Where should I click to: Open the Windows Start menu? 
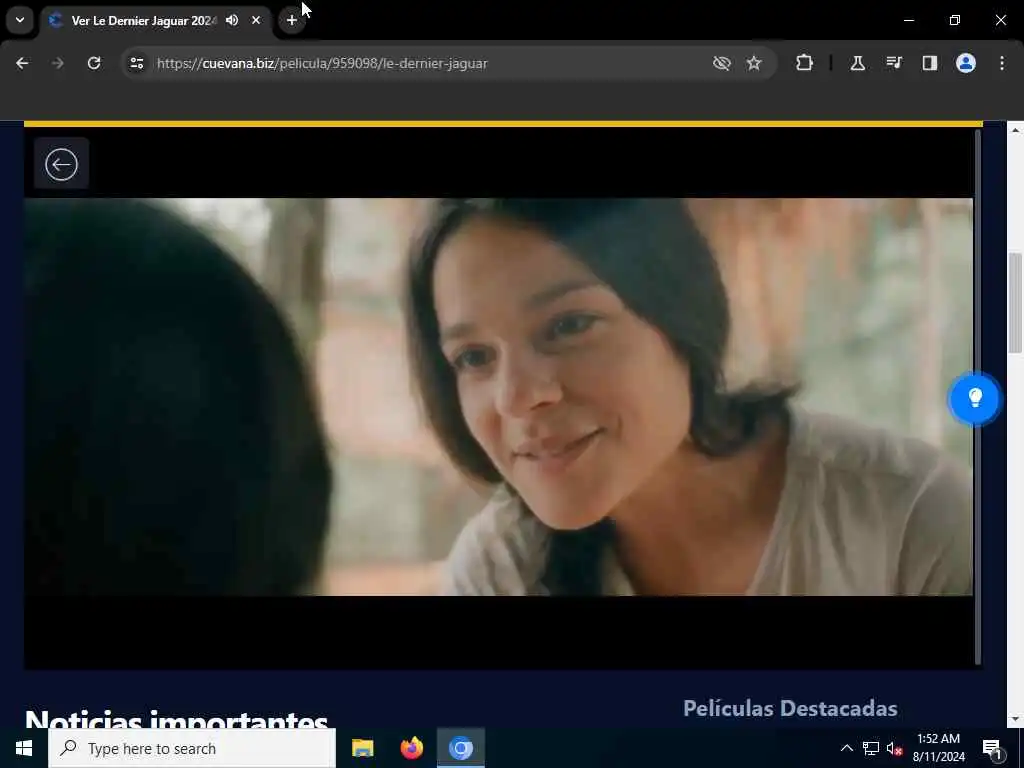point(24,748)
